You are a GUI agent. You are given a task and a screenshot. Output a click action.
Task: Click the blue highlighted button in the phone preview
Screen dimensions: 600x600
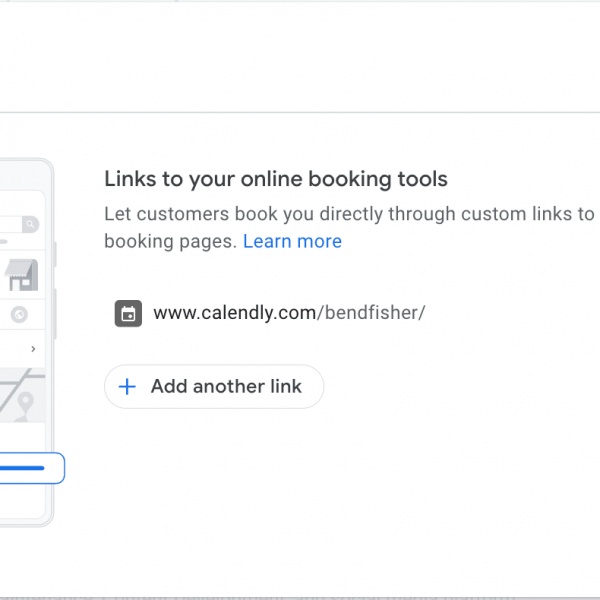(22, 468)
